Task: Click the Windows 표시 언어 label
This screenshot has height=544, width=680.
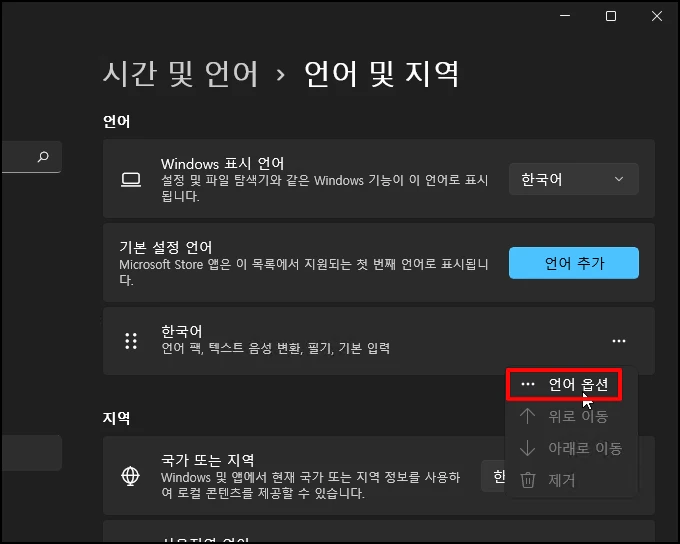Action: (x=222, y=164)
